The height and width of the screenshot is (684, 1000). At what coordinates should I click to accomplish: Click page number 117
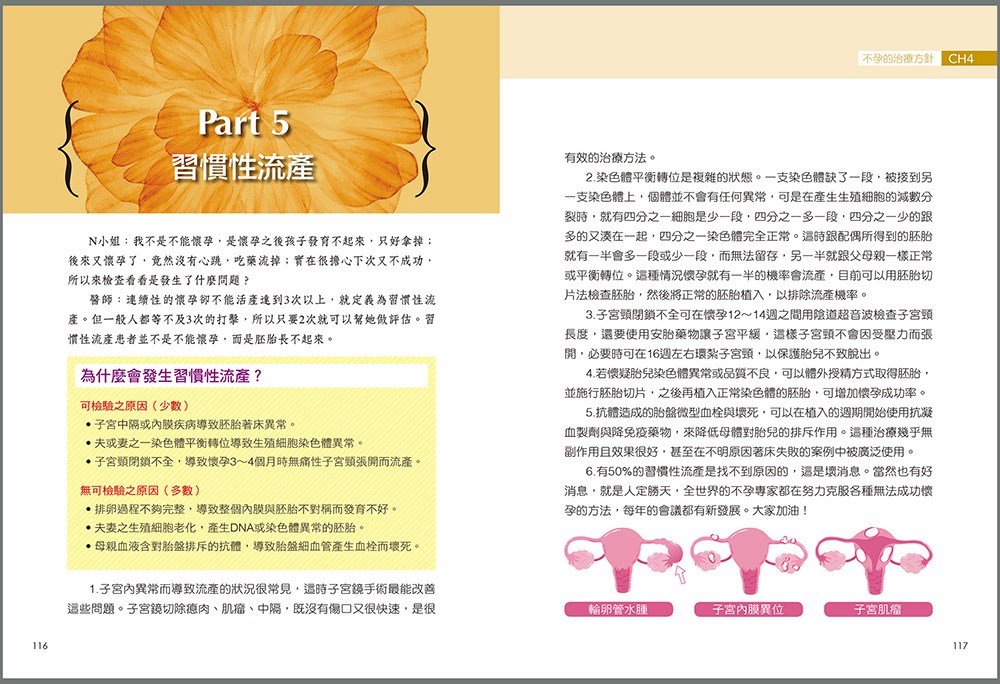tap(960, 646)
